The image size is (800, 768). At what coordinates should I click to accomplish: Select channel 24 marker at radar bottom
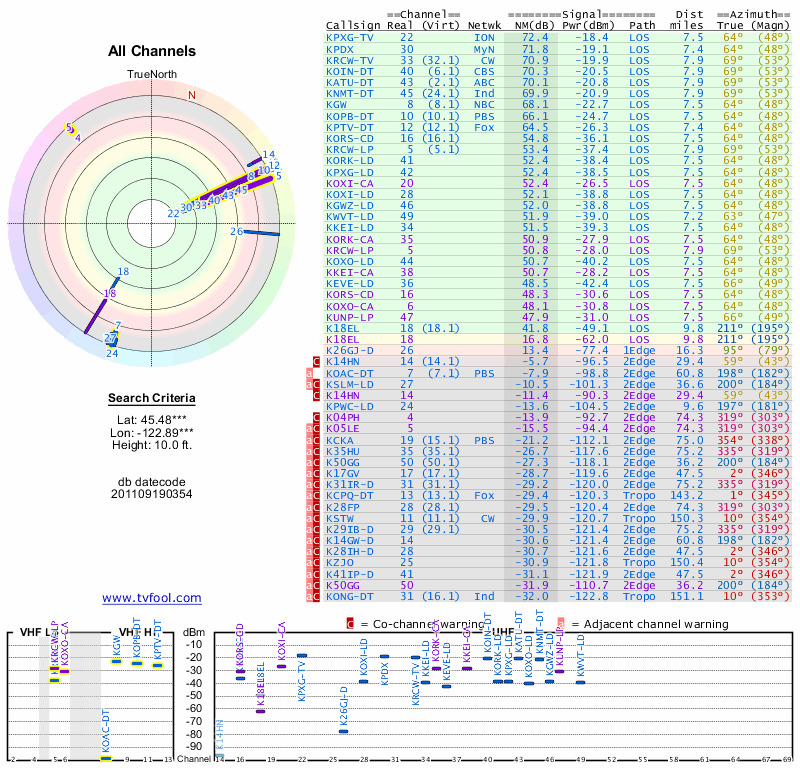pos(112,352)
